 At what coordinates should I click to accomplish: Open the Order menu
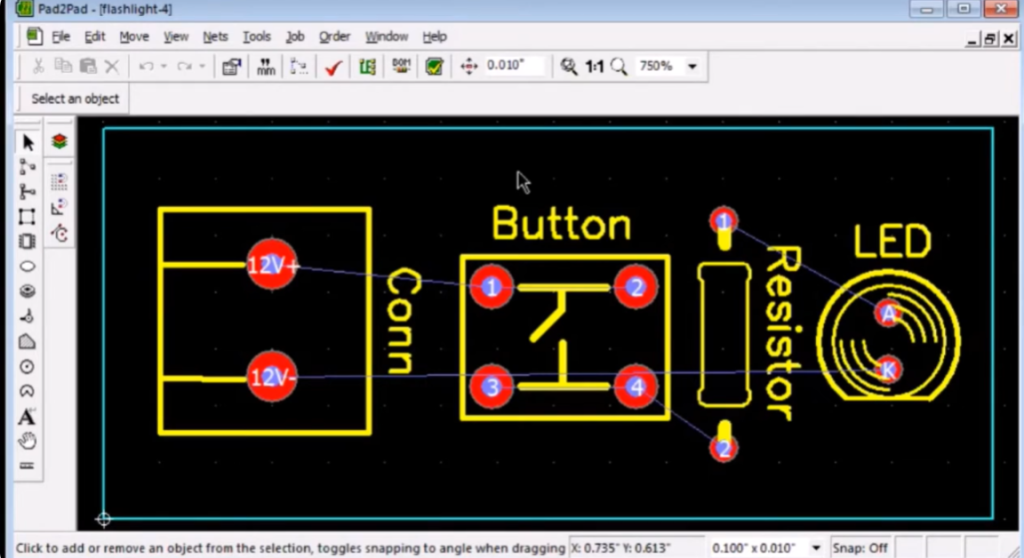click(334, 37)
